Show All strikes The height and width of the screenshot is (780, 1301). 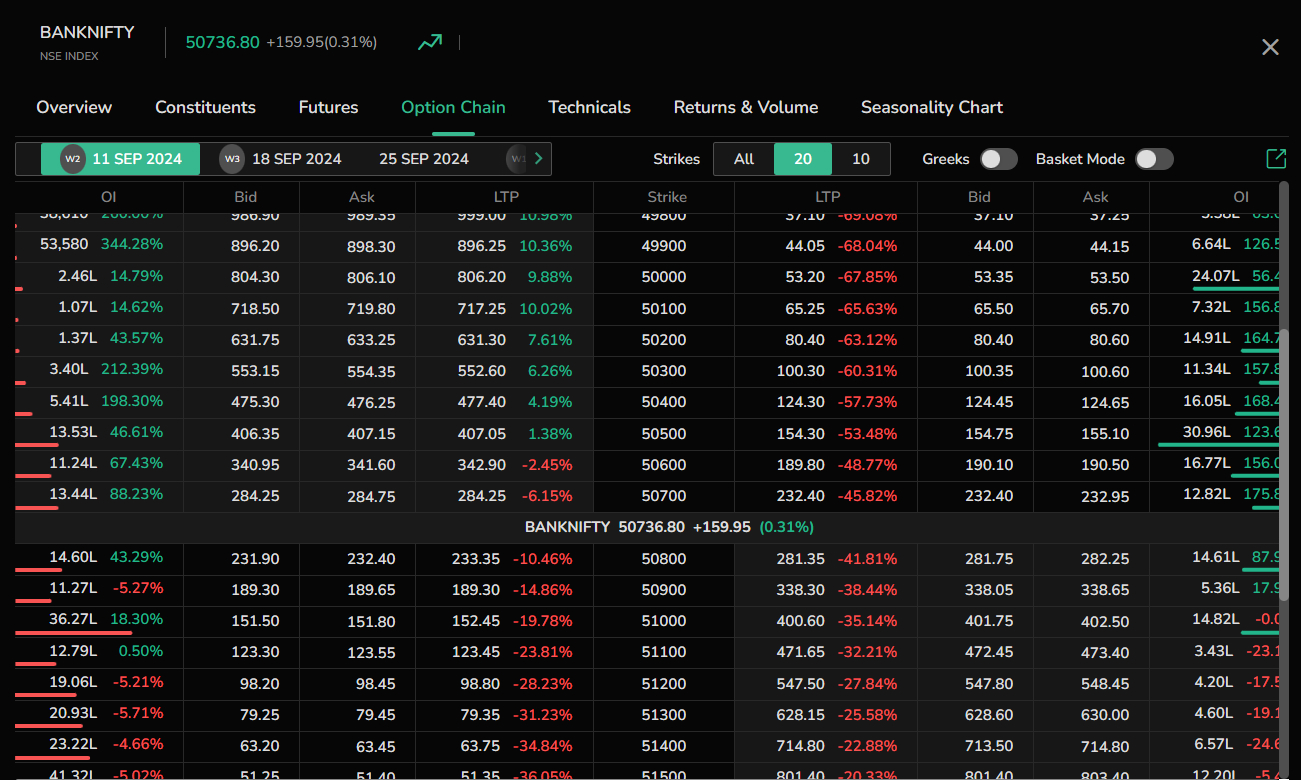744,159
